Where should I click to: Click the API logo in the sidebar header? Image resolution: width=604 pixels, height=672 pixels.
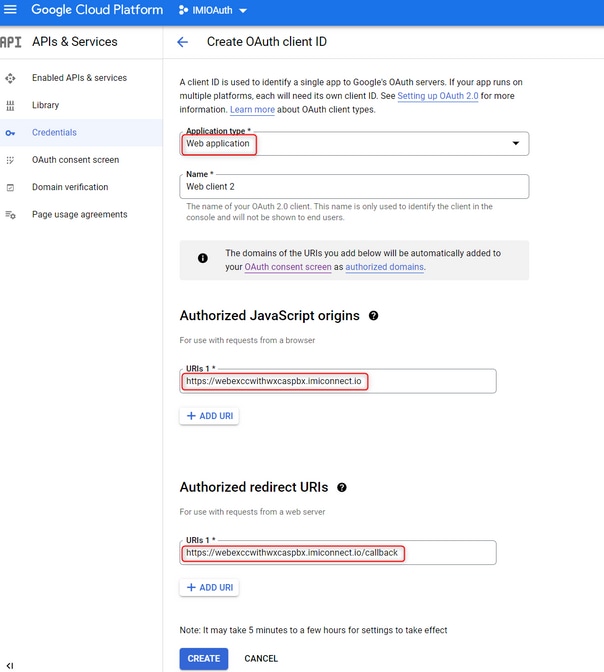point(11,42)
